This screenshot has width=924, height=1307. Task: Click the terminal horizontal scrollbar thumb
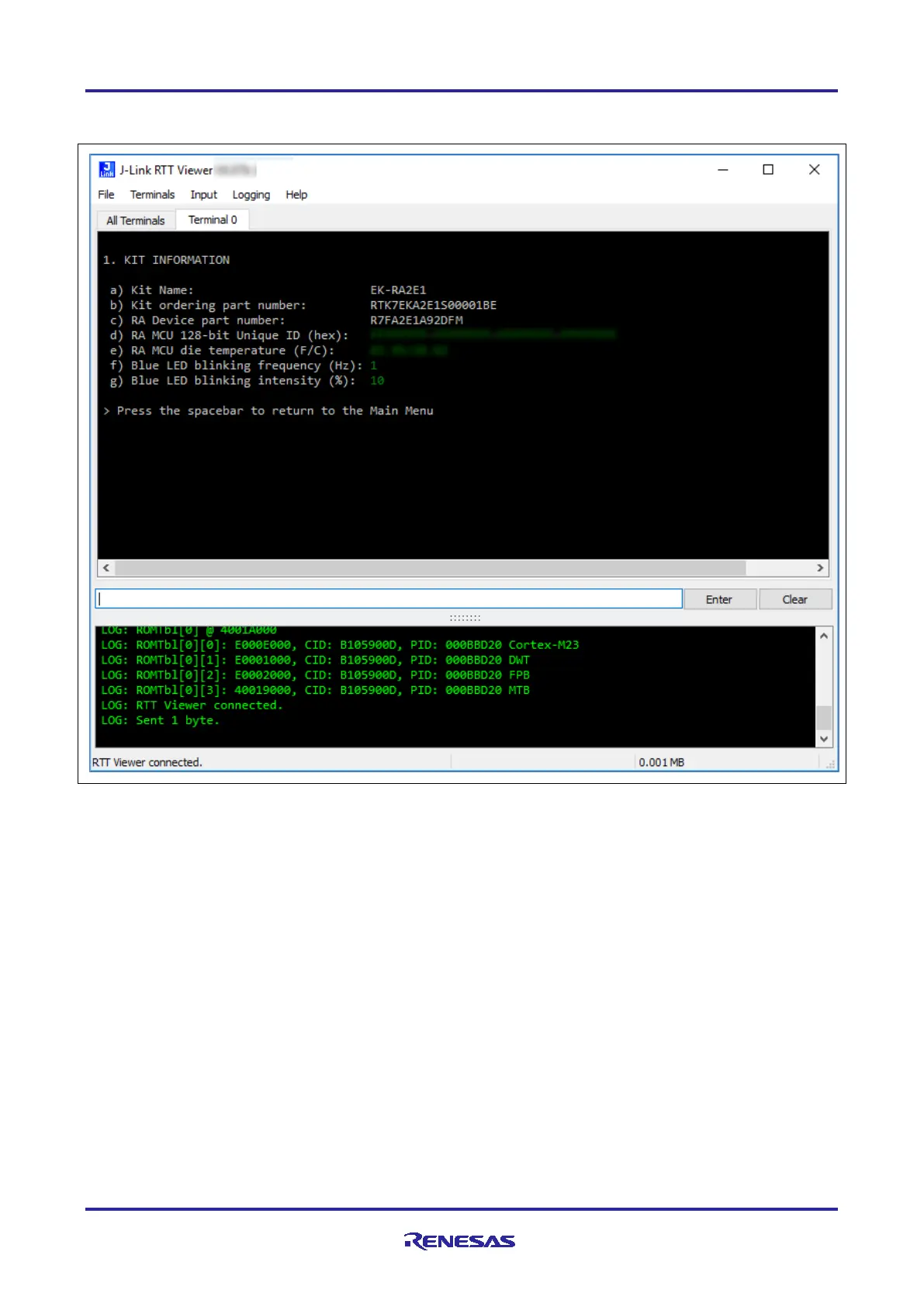point(431,568)
